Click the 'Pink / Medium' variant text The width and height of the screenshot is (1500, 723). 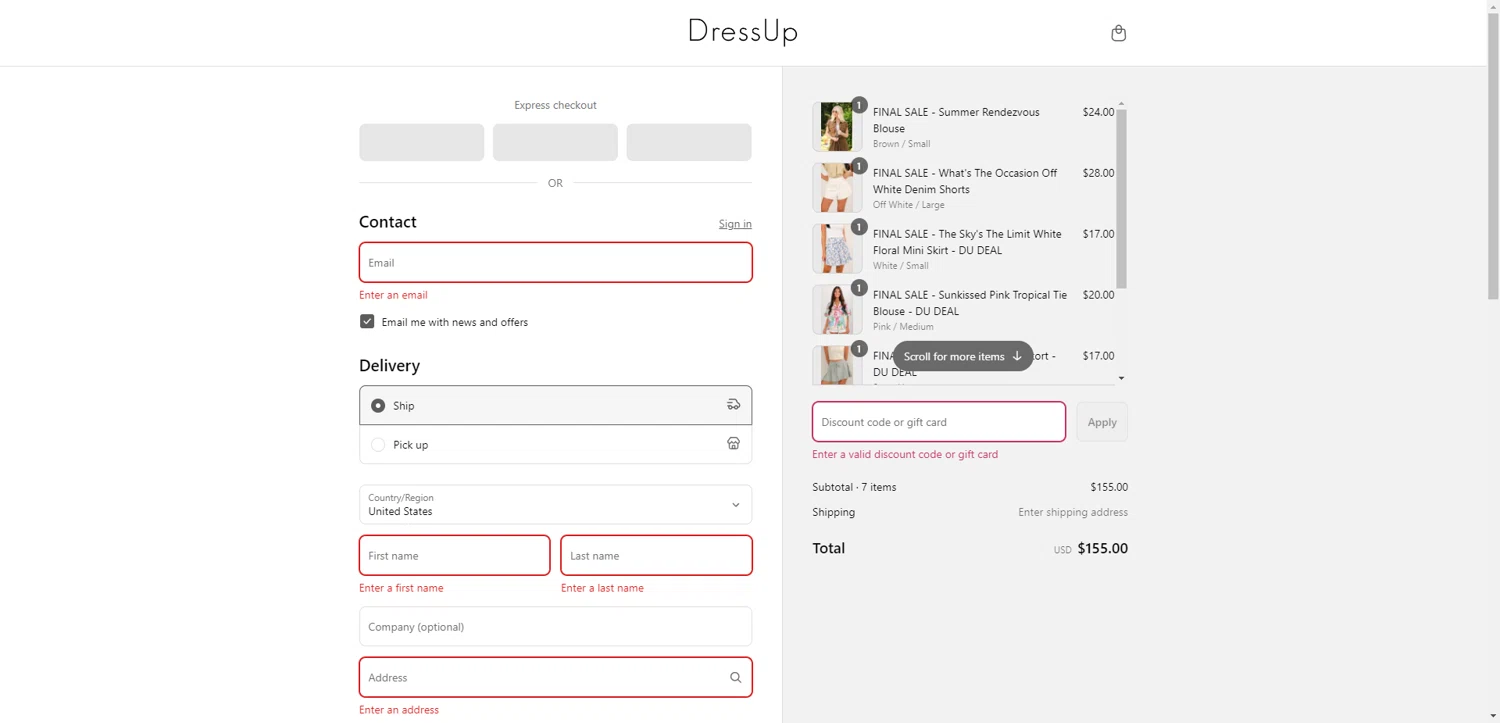click(x=903, y=327)
